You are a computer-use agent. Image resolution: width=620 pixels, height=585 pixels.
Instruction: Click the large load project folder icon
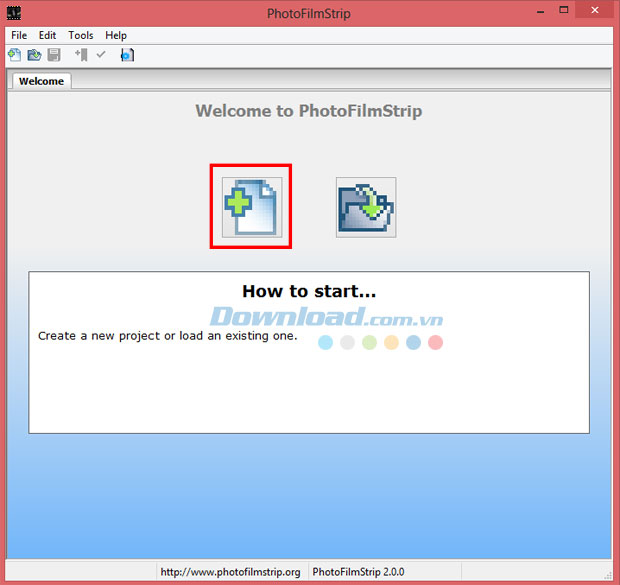point(365,207)
